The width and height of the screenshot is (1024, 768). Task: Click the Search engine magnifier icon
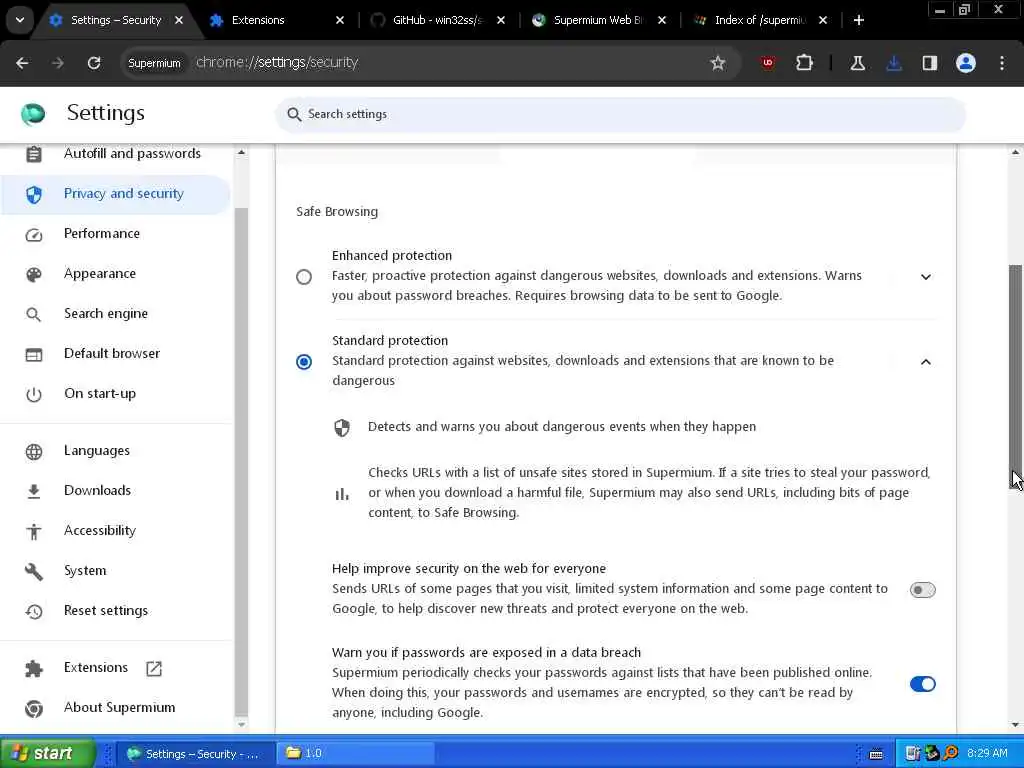[33, 314]
